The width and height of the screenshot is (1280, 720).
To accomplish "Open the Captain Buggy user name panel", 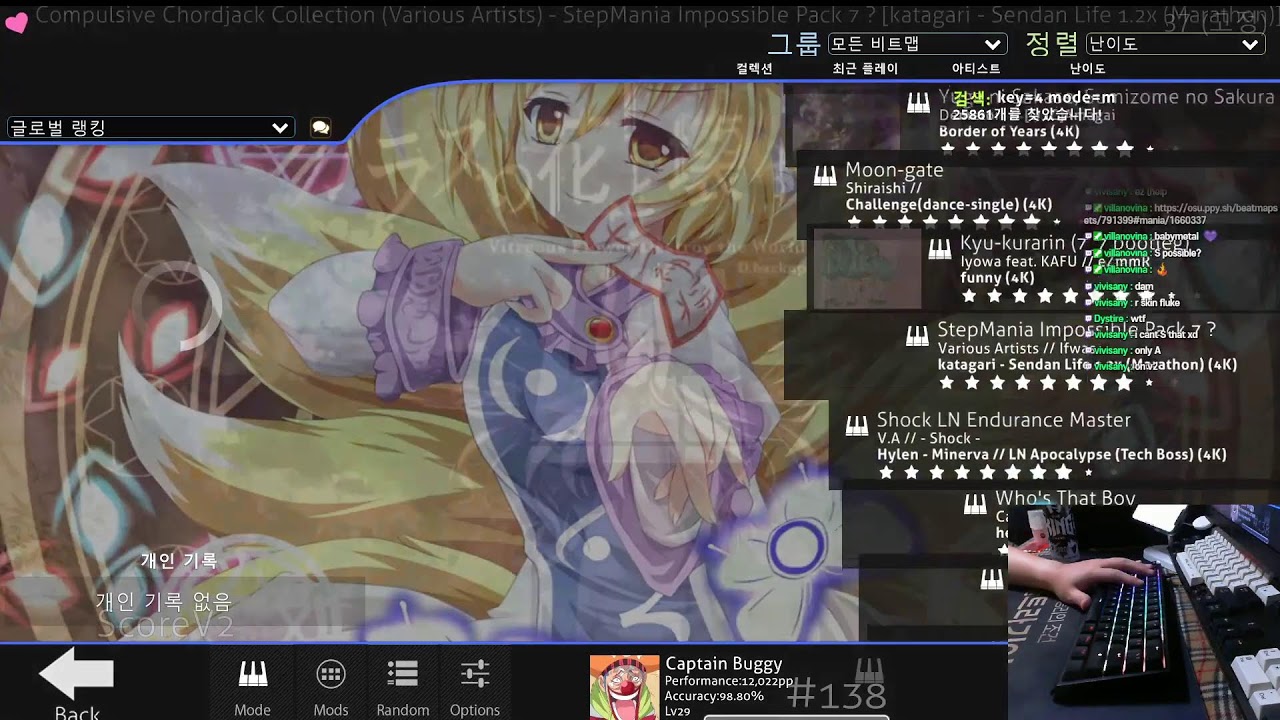I will pyautogui.click(x=724, y=664).
